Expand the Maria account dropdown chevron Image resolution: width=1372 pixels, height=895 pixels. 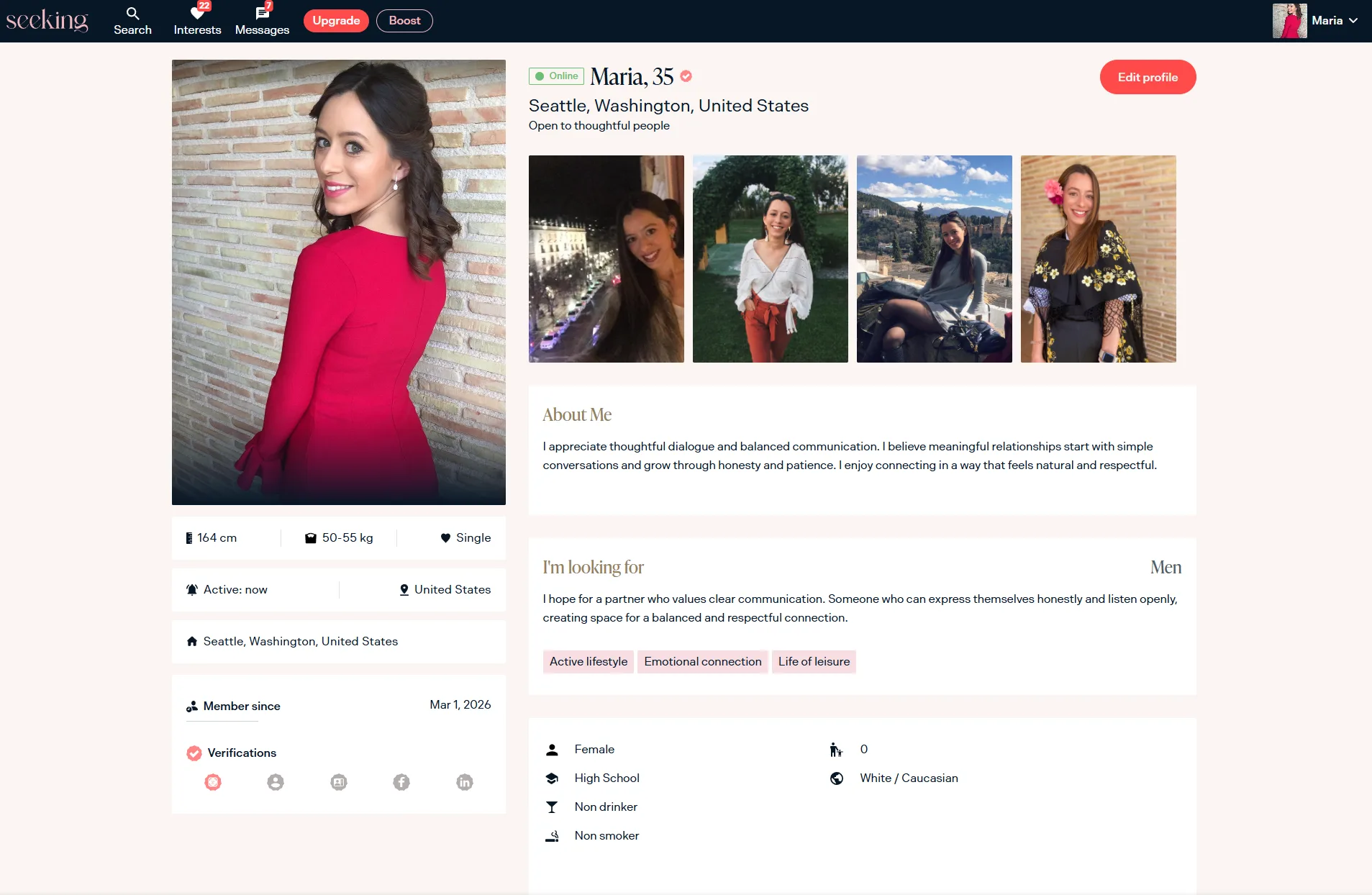click(1353, 21)
